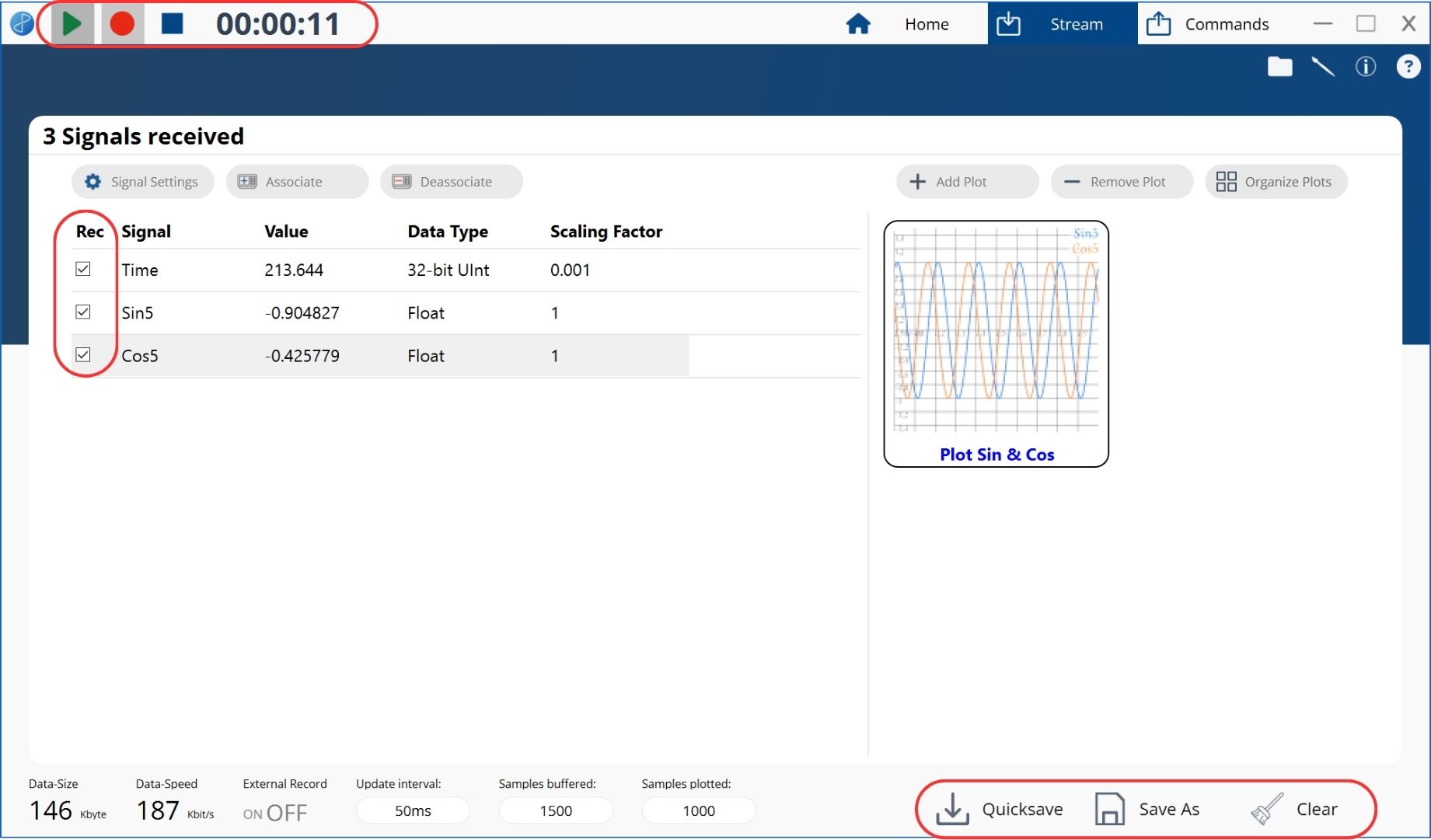Viewport: 1431px width, 840px height.
Task: Start recording with the red record button
Action: click(x=121, y=23)
